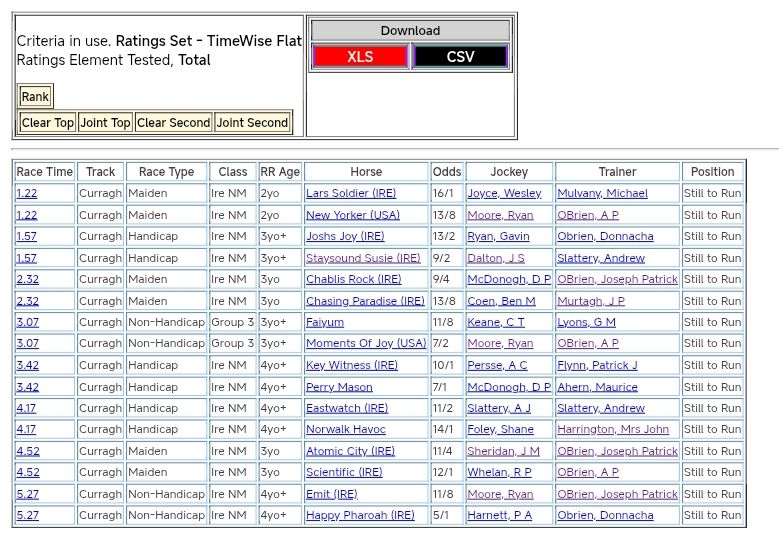Choose the Clear Second filter
Viewport: 779px width, 546px height.
[x=173, y=123]
